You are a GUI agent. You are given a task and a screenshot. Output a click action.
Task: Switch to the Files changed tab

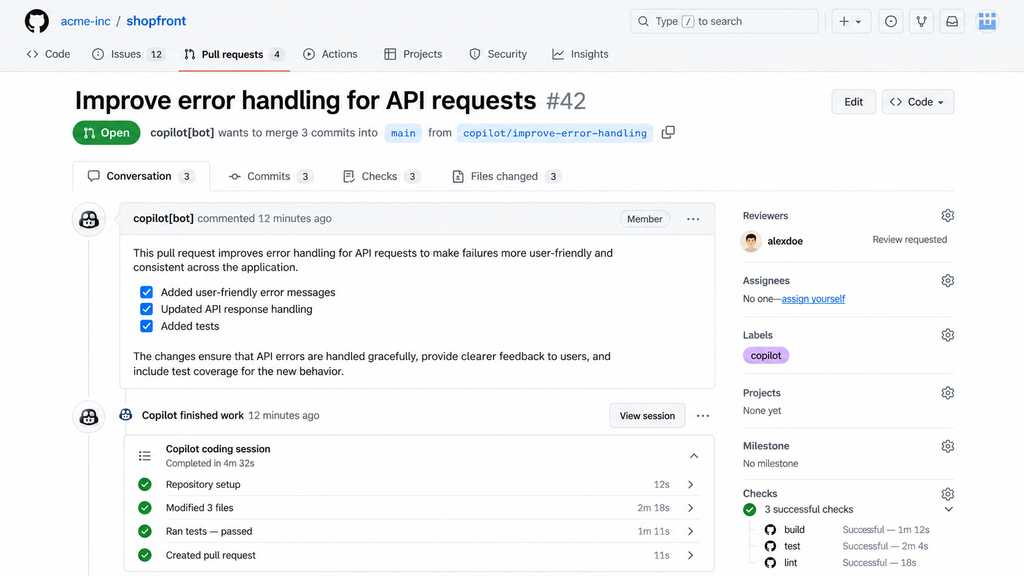click(506, 176)
